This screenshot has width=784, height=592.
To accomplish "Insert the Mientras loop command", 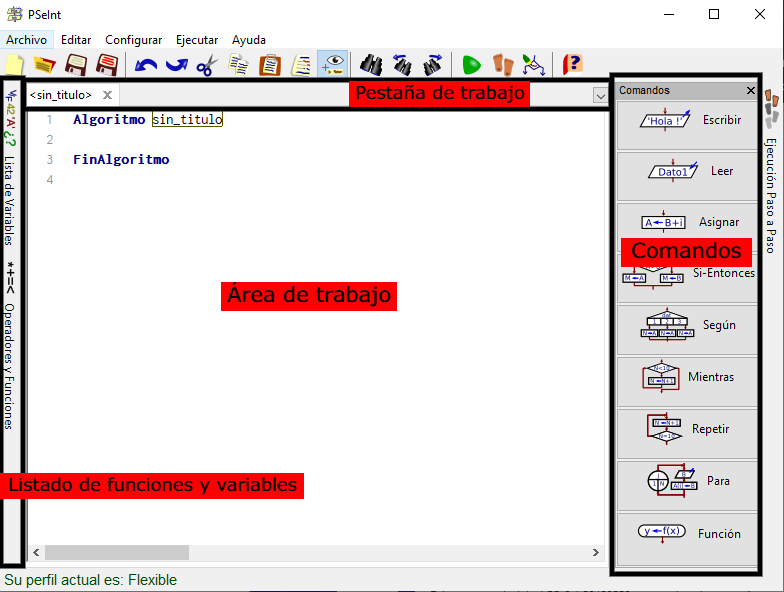I will tap(686, 378).
